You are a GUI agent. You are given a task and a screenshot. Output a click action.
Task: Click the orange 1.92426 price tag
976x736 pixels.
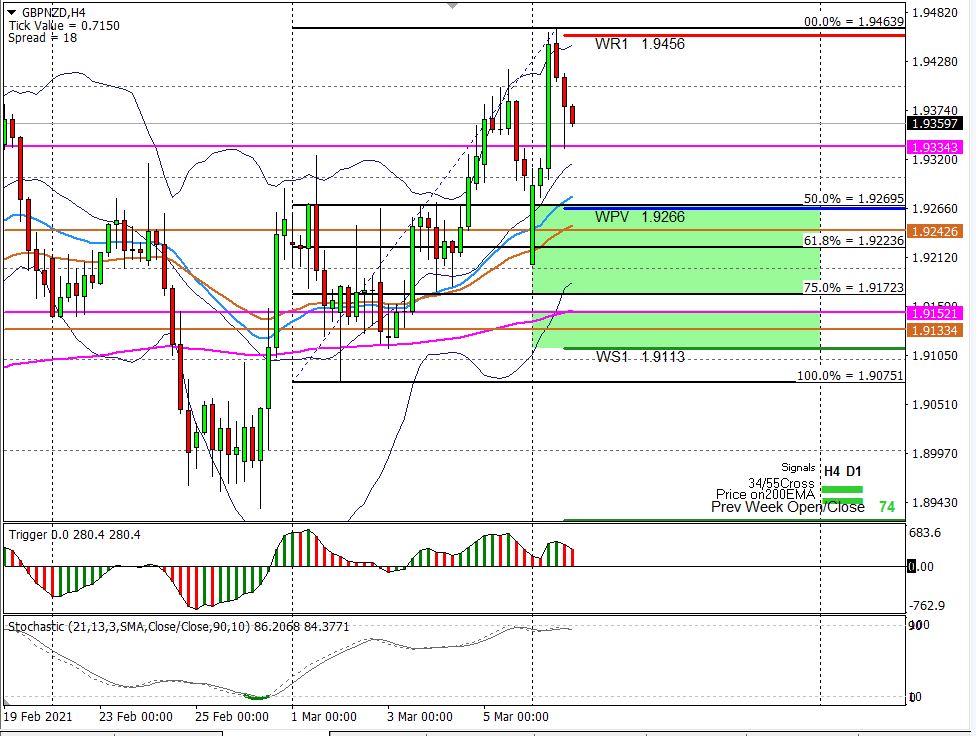pyautogui.click(x=935, y=231)
